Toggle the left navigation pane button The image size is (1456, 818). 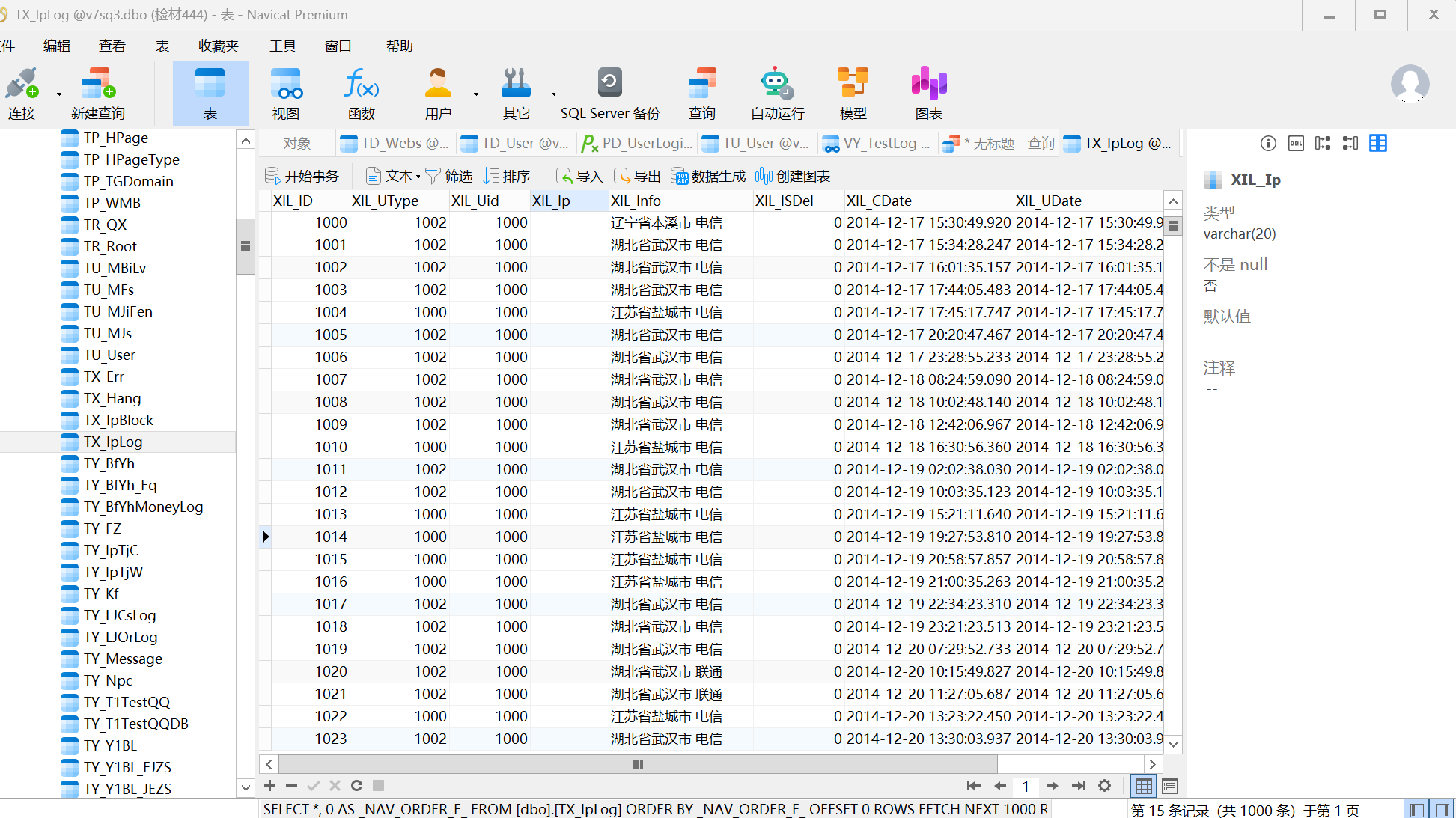[1416, 810]
